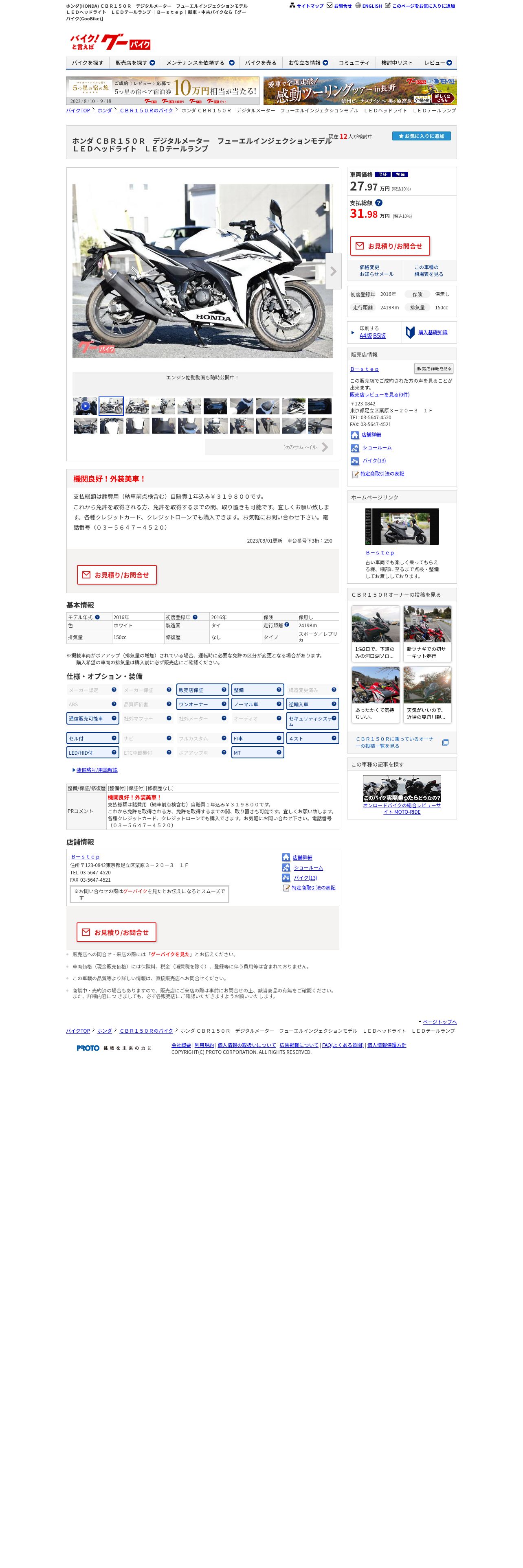The image size is (523, 1568).
Task: Click the help icon on 販売店保証
Action: coord(224,690)
